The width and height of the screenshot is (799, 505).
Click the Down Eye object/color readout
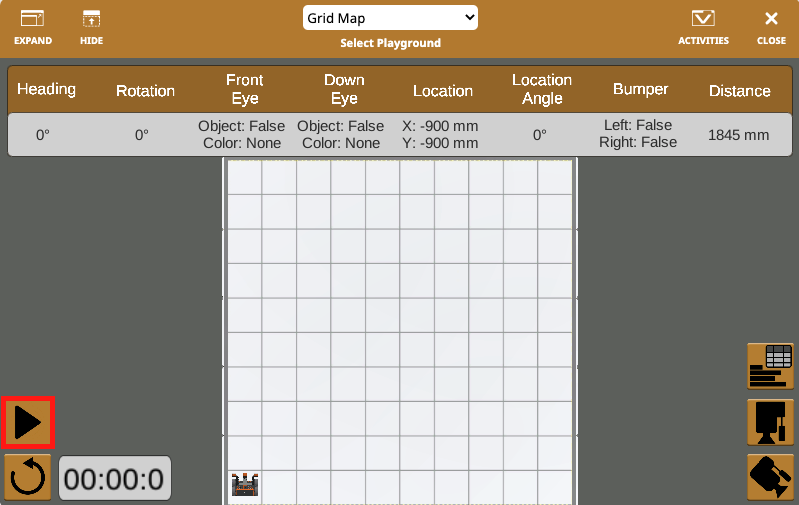[341, 134]
